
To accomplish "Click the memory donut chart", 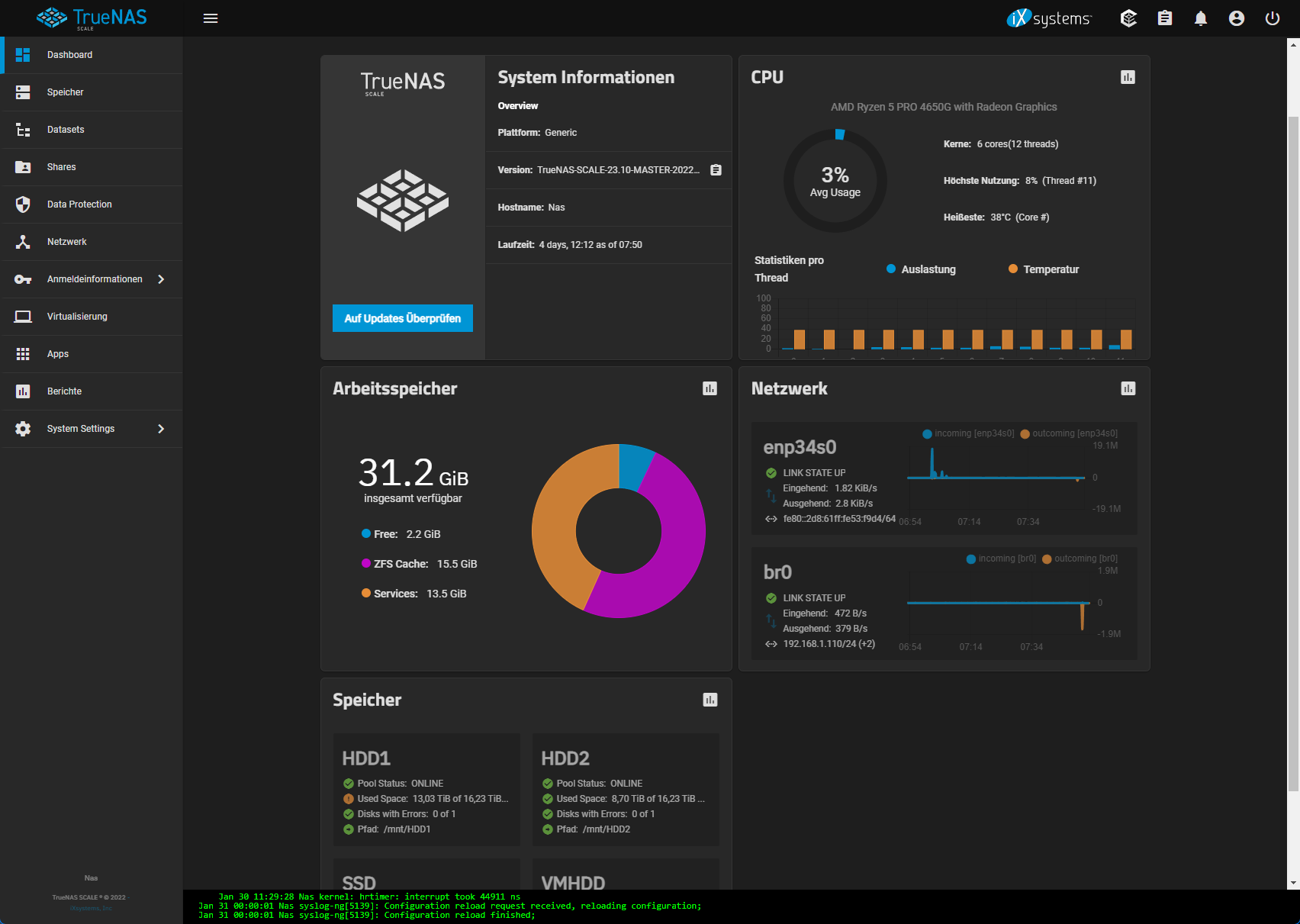I will pos(619,531).
